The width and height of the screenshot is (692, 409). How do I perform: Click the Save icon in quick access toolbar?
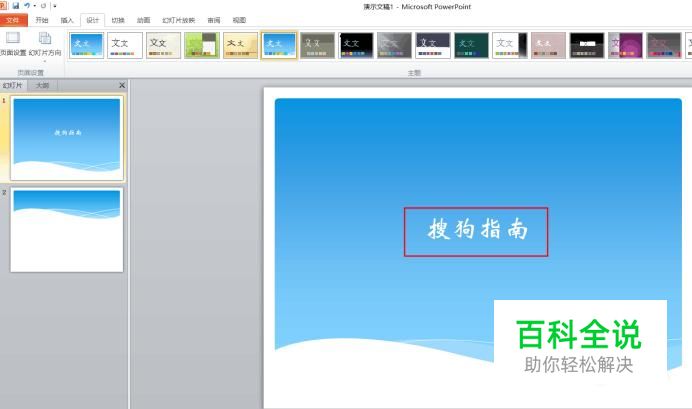16,6
